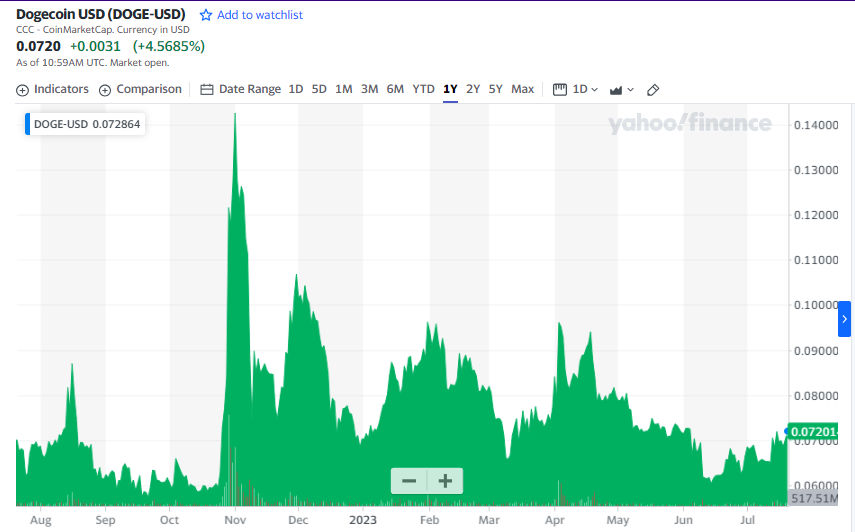Select the 1Y time range
This screenshot has width=855, height=532.
450,89
